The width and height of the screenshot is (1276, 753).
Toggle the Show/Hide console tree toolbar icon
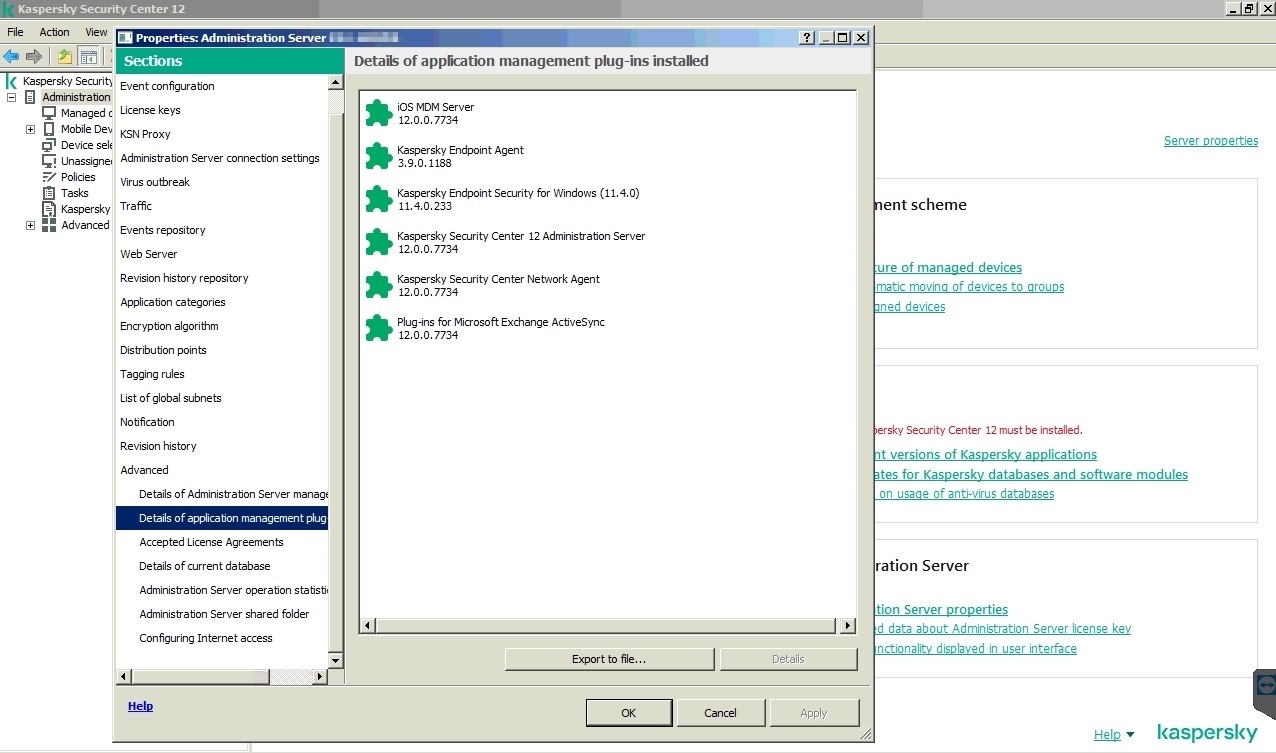tap(89, 56)
